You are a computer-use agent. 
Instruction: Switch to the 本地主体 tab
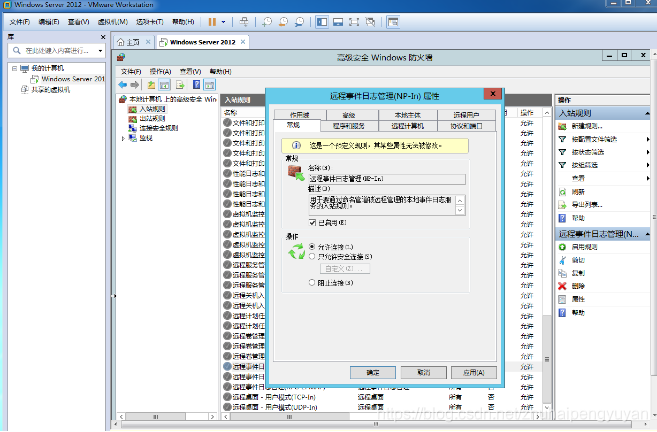coord(408,115)
